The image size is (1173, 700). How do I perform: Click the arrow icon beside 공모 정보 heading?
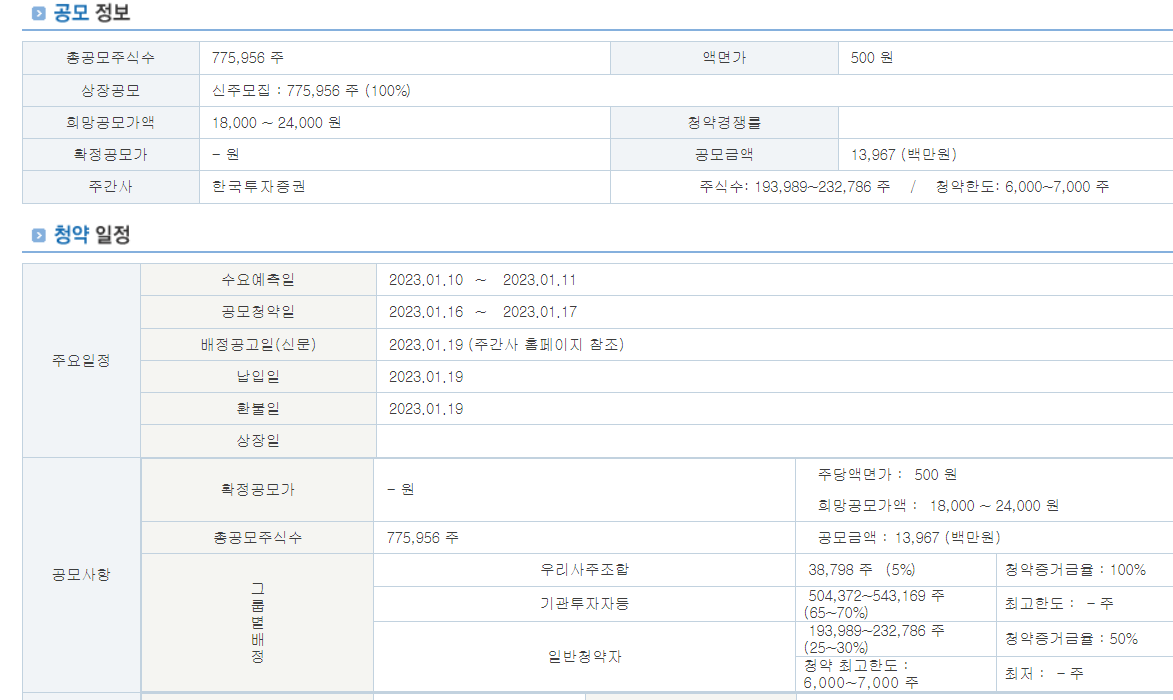tap(38, 13)
